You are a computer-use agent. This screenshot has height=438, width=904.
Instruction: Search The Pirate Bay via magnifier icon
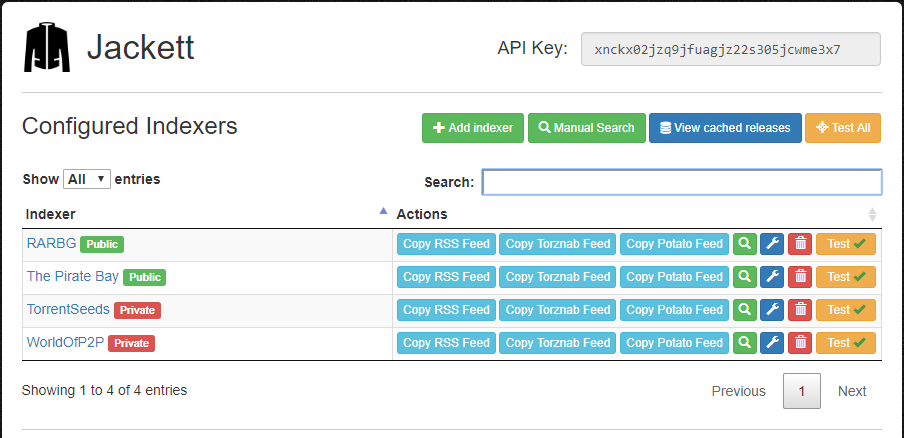pyautogui.click(x=744, y=277)
